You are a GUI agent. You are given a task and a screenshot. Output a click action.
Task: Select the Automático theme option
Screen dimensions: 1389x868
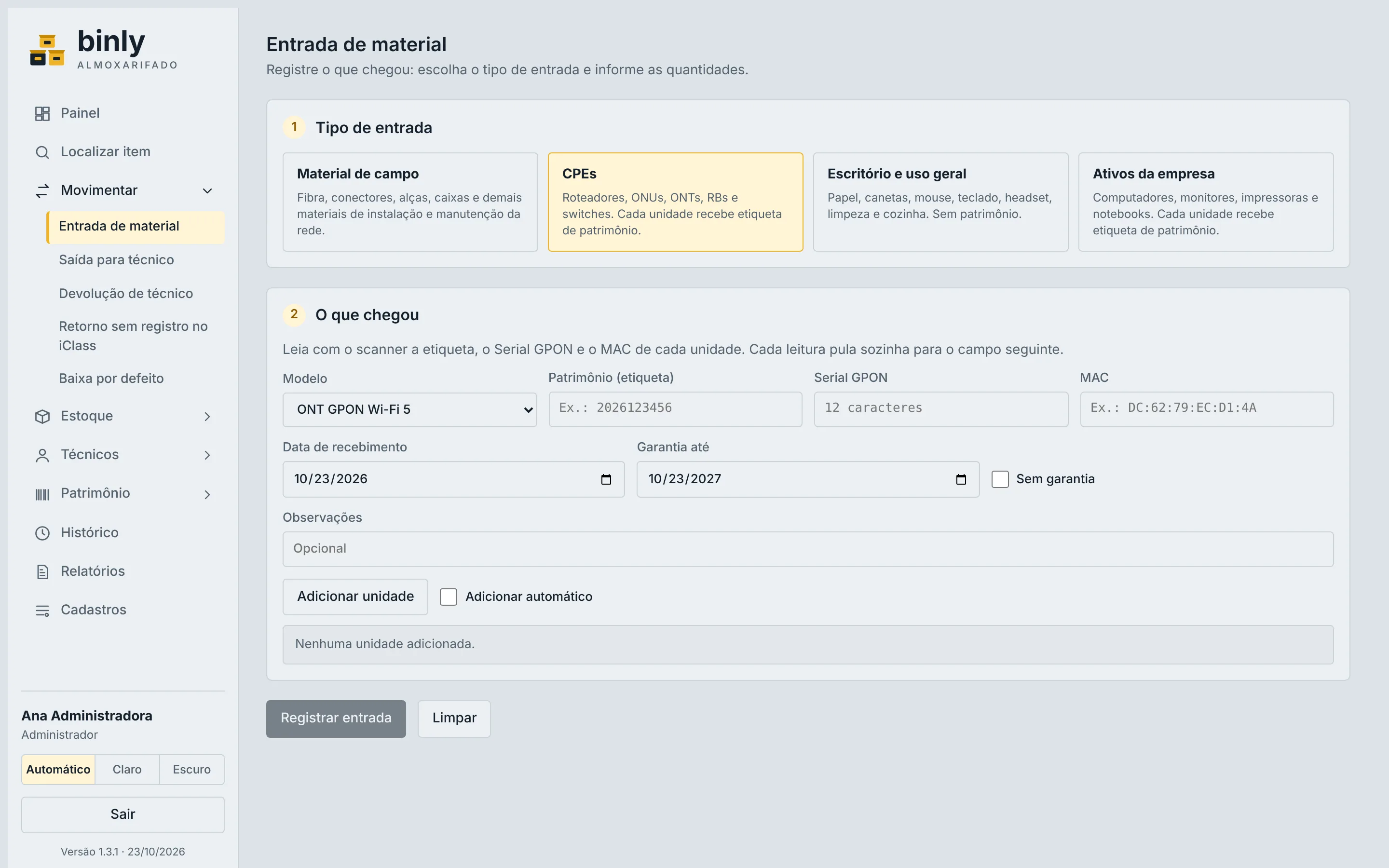[x=58, y=769]
